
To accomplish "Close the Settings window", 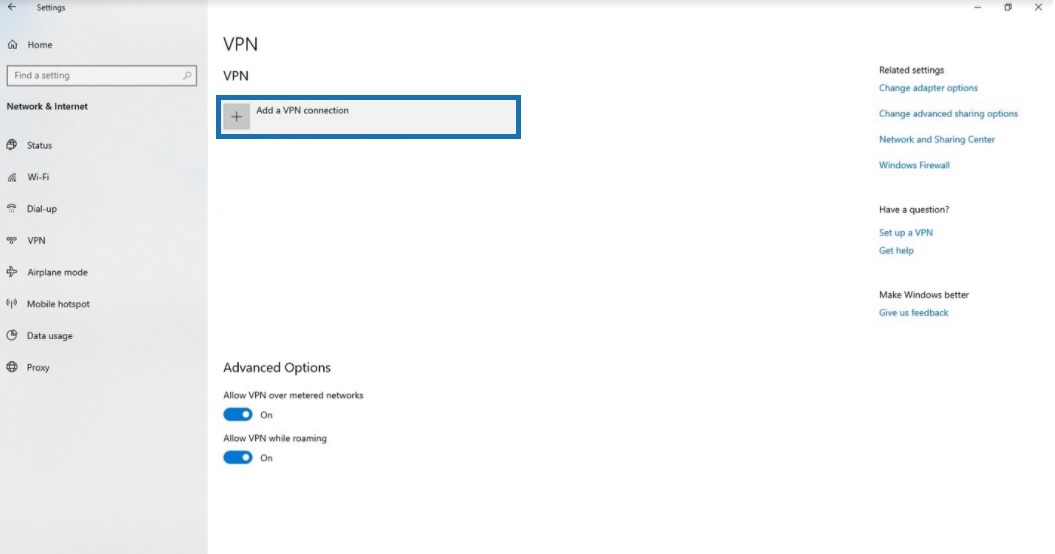I will pos(1038,7).
